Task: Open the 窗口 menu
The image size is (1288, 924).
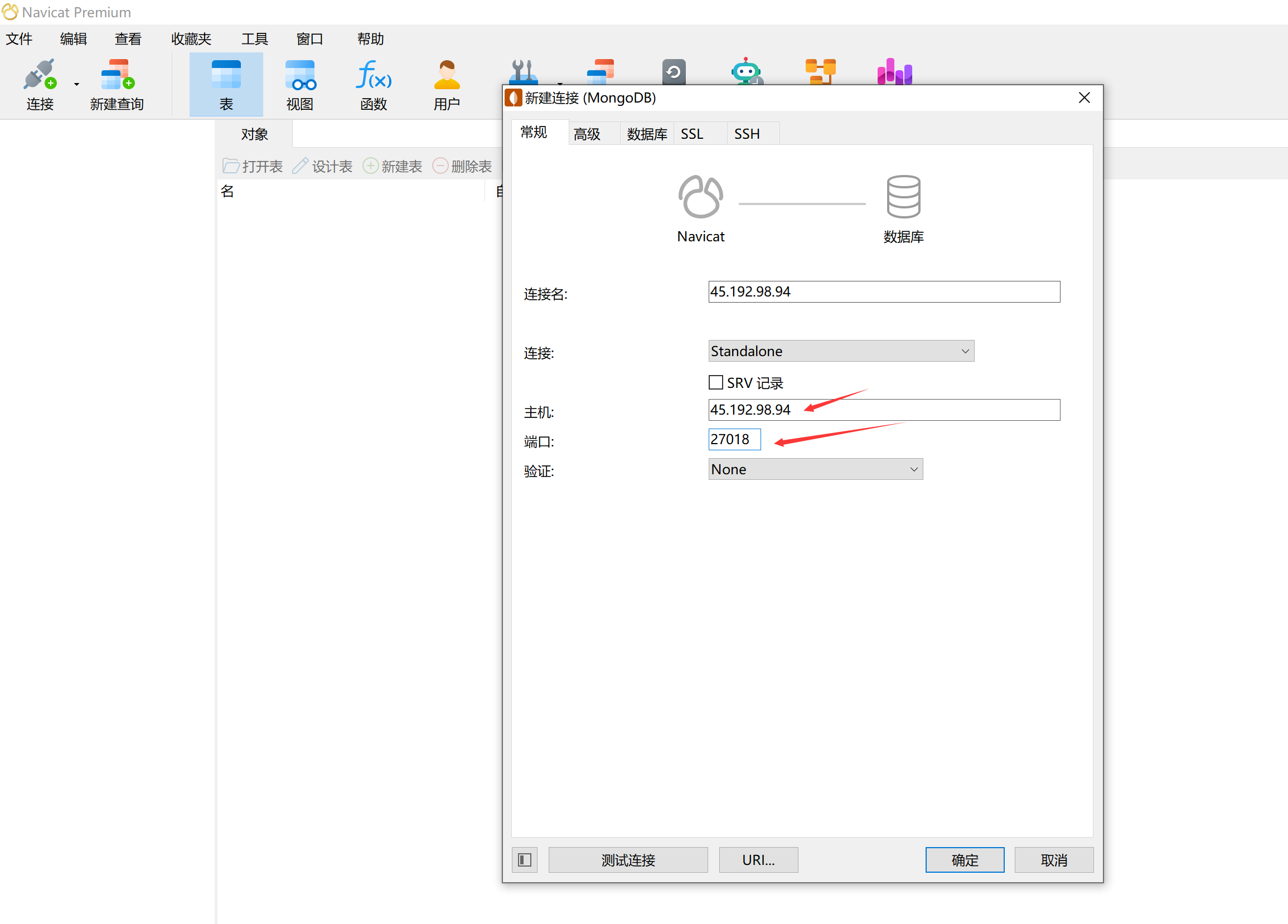Action: (x=310, y=38)
